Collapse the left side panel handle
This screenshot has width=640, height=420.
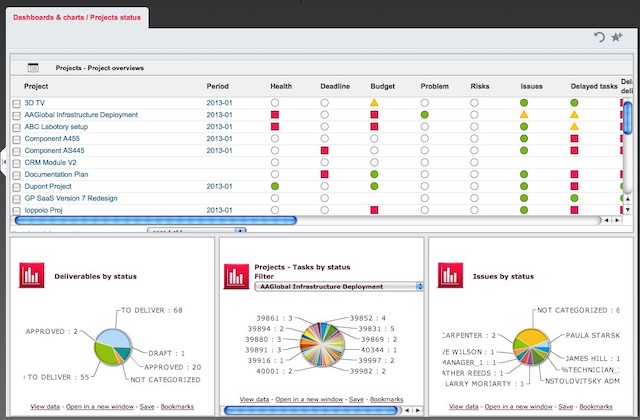click(x=3, y=162)
